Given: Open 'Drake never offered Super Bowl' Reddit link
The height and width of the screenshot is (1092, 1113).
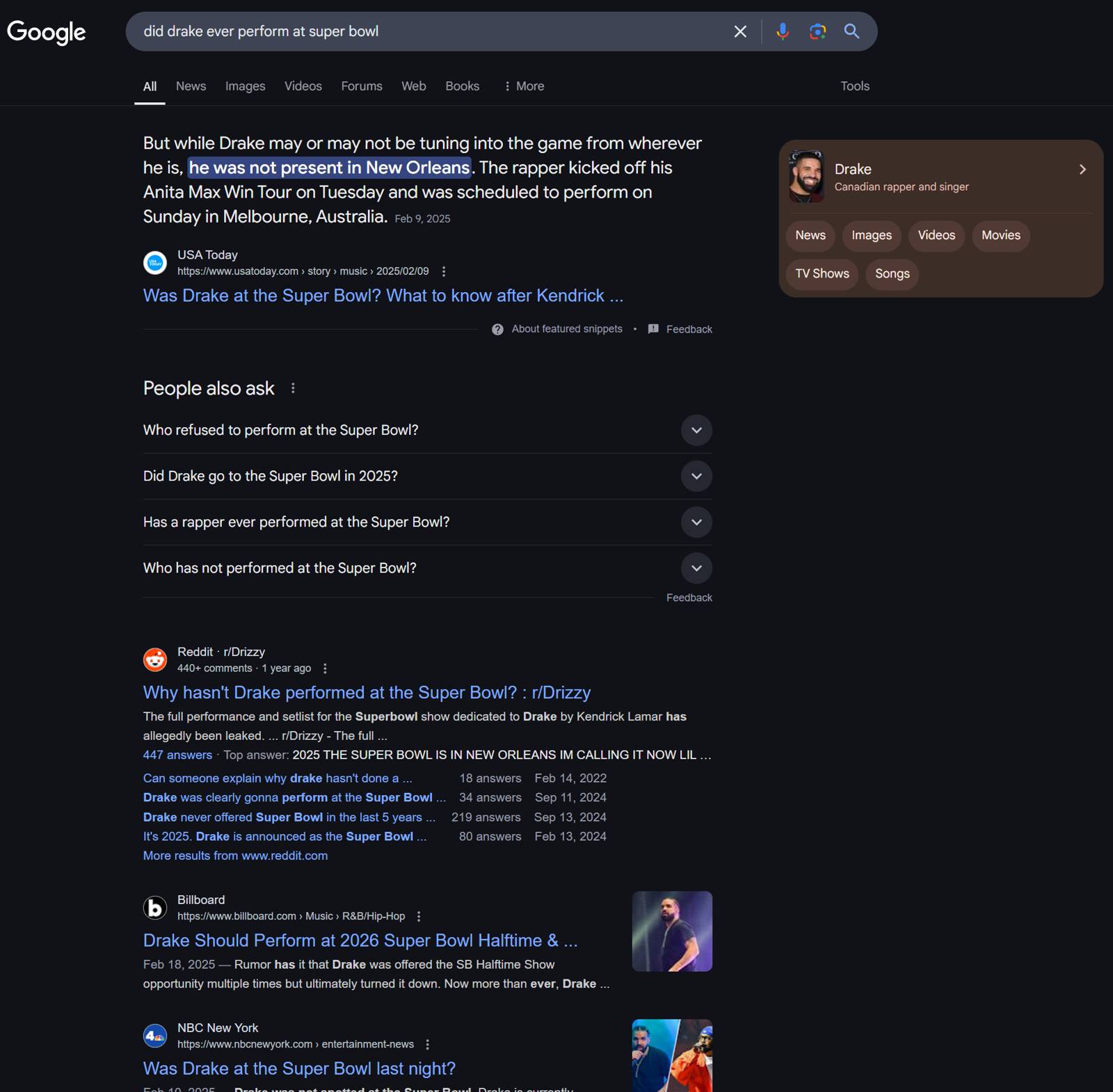Looking at the screenshot, I should 289,817.
